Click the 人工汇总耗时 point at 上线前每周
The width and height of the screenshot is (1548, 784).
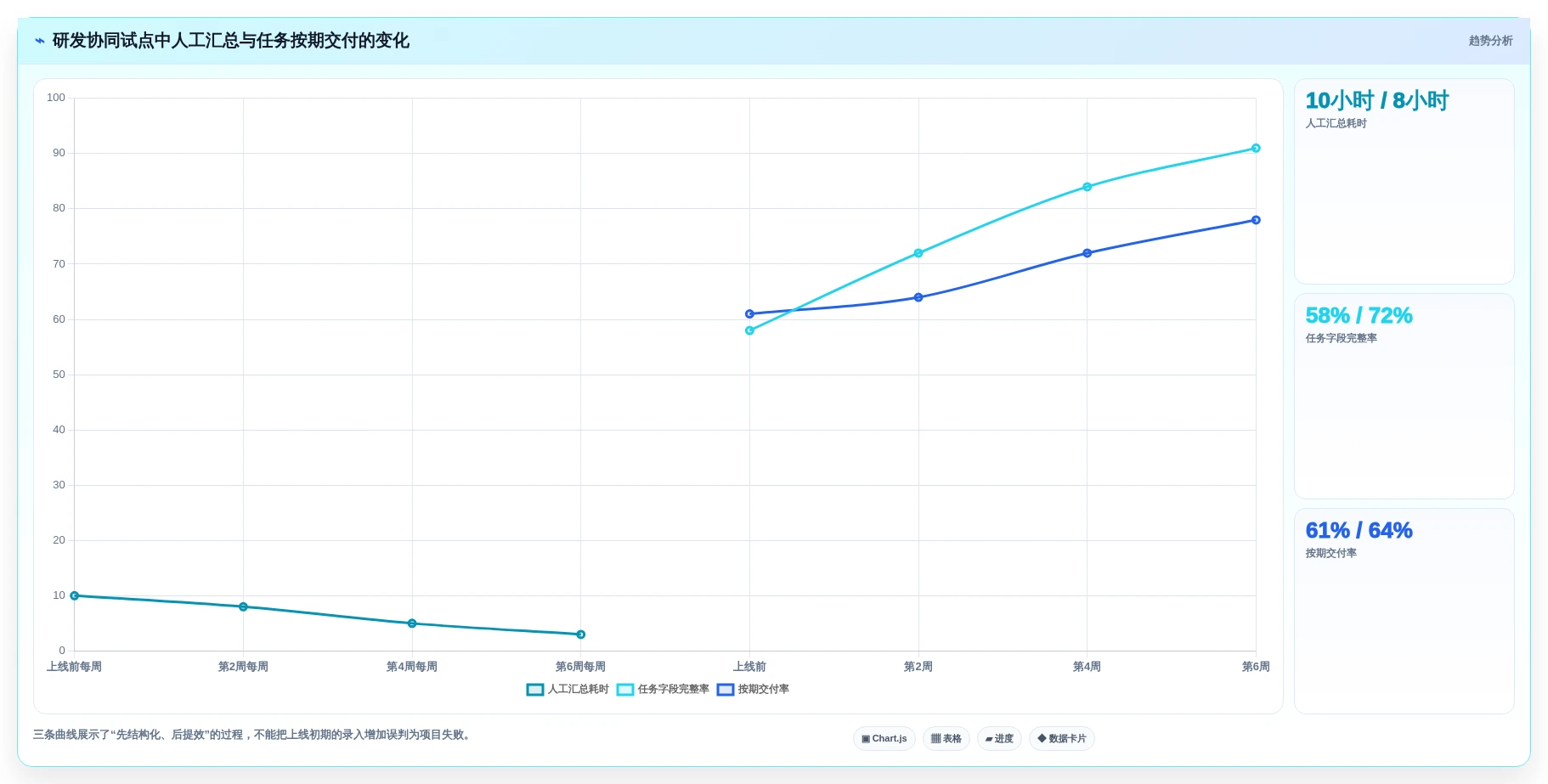[x=75, y=596]
